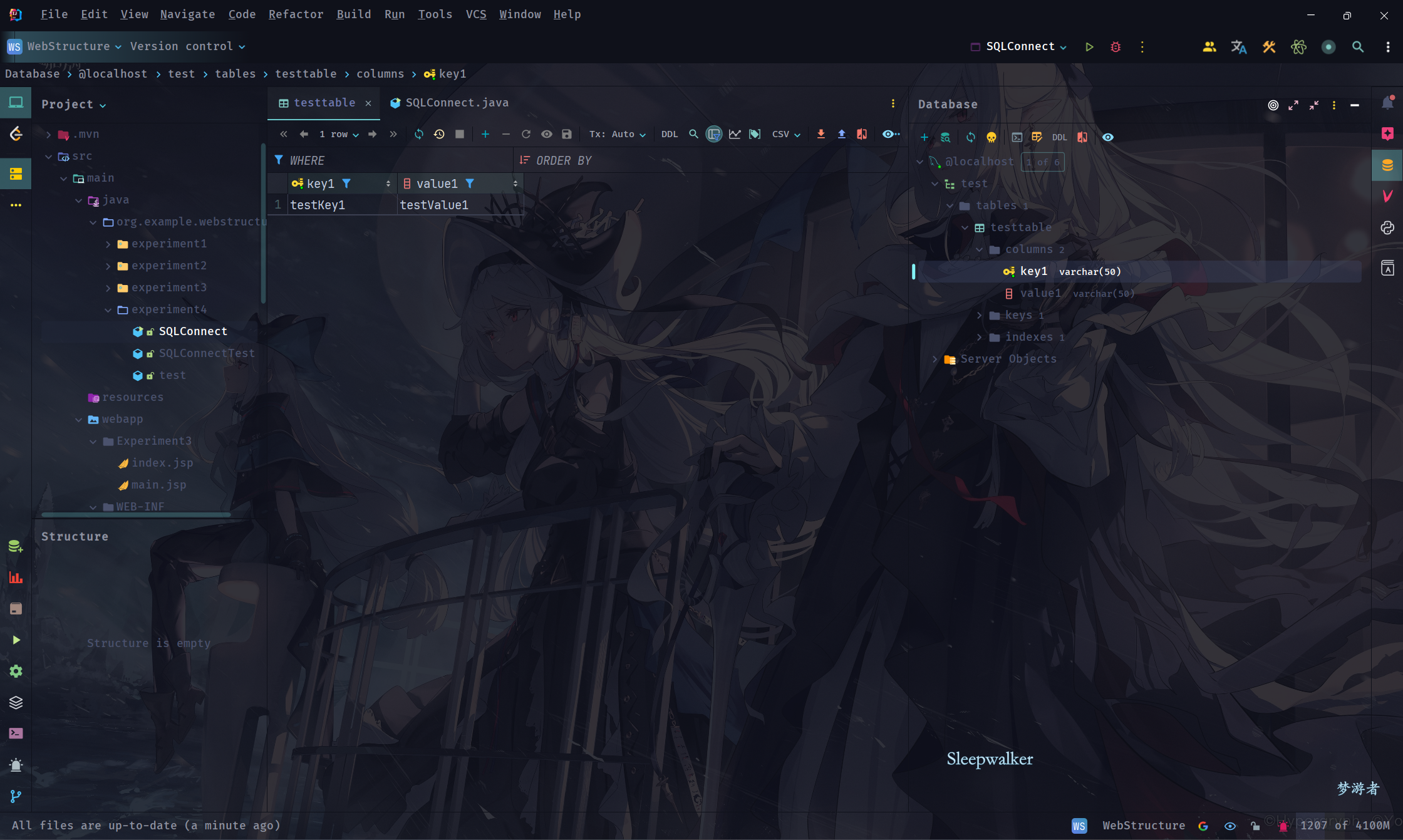Click the columns breadcrumb
1403x840 pixels.
[380, 74]
